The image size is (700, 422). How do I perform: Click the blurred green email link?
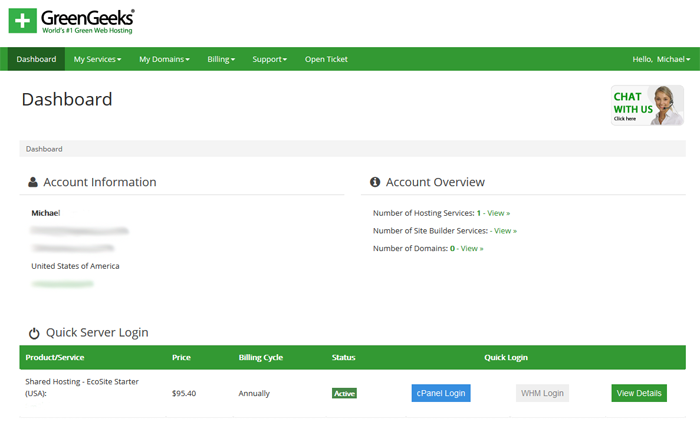point(62,284)
